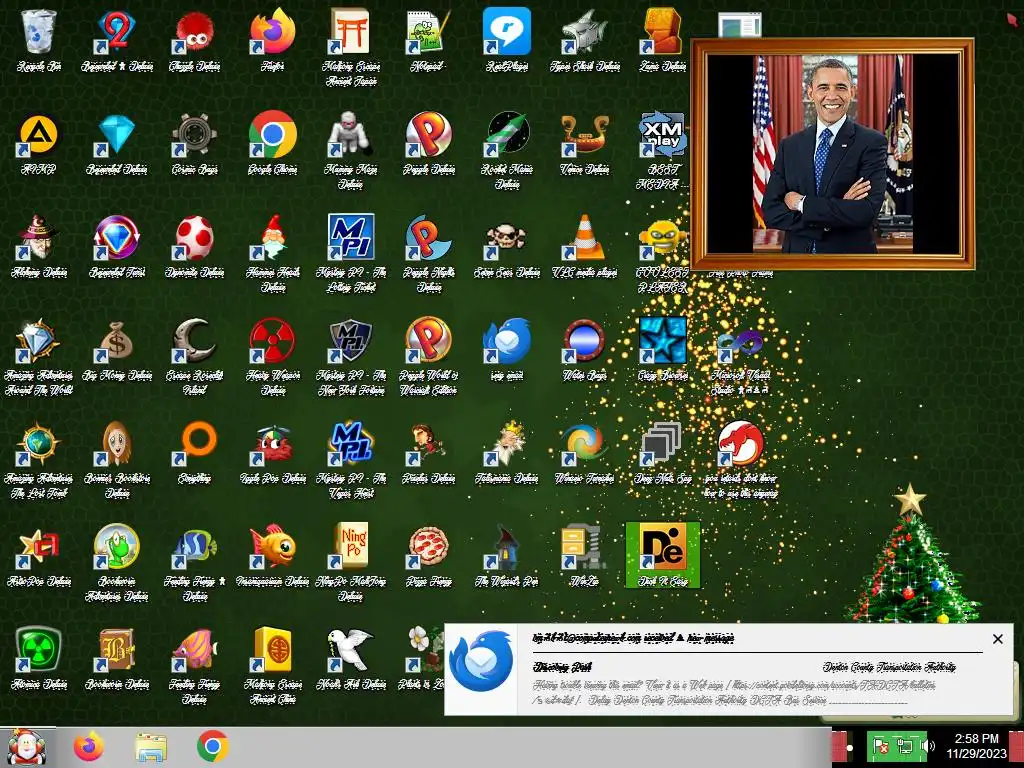Open Mystery PI The New York Fortune

[x=351, y=342]
